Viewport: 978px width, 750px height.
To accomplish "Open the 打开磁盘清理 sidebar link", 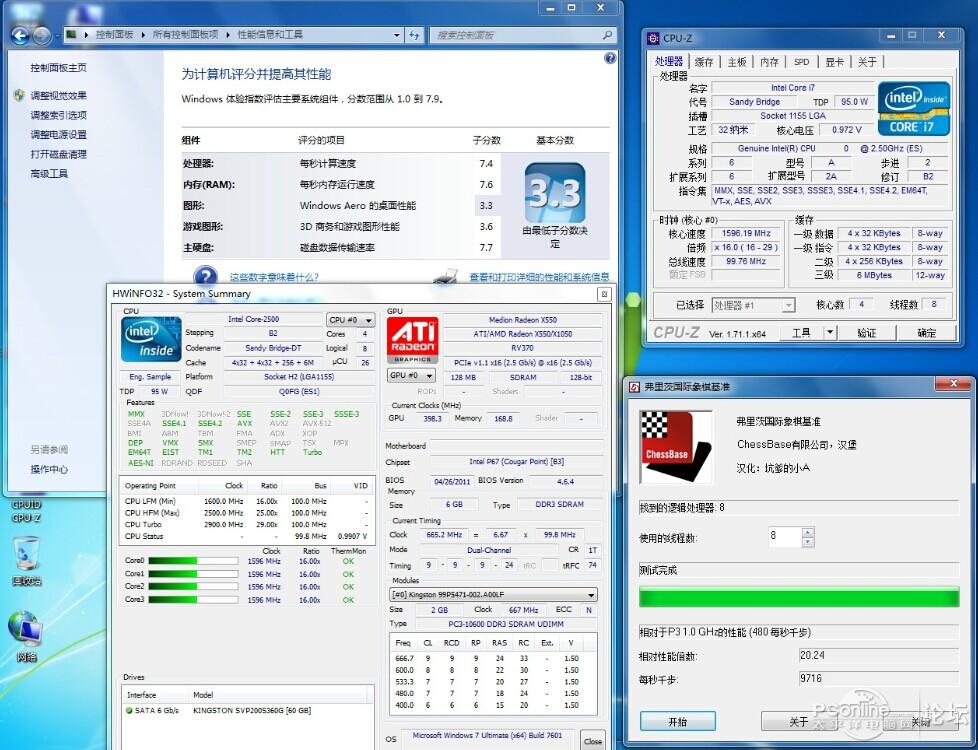I will click(x=59, y=154).
